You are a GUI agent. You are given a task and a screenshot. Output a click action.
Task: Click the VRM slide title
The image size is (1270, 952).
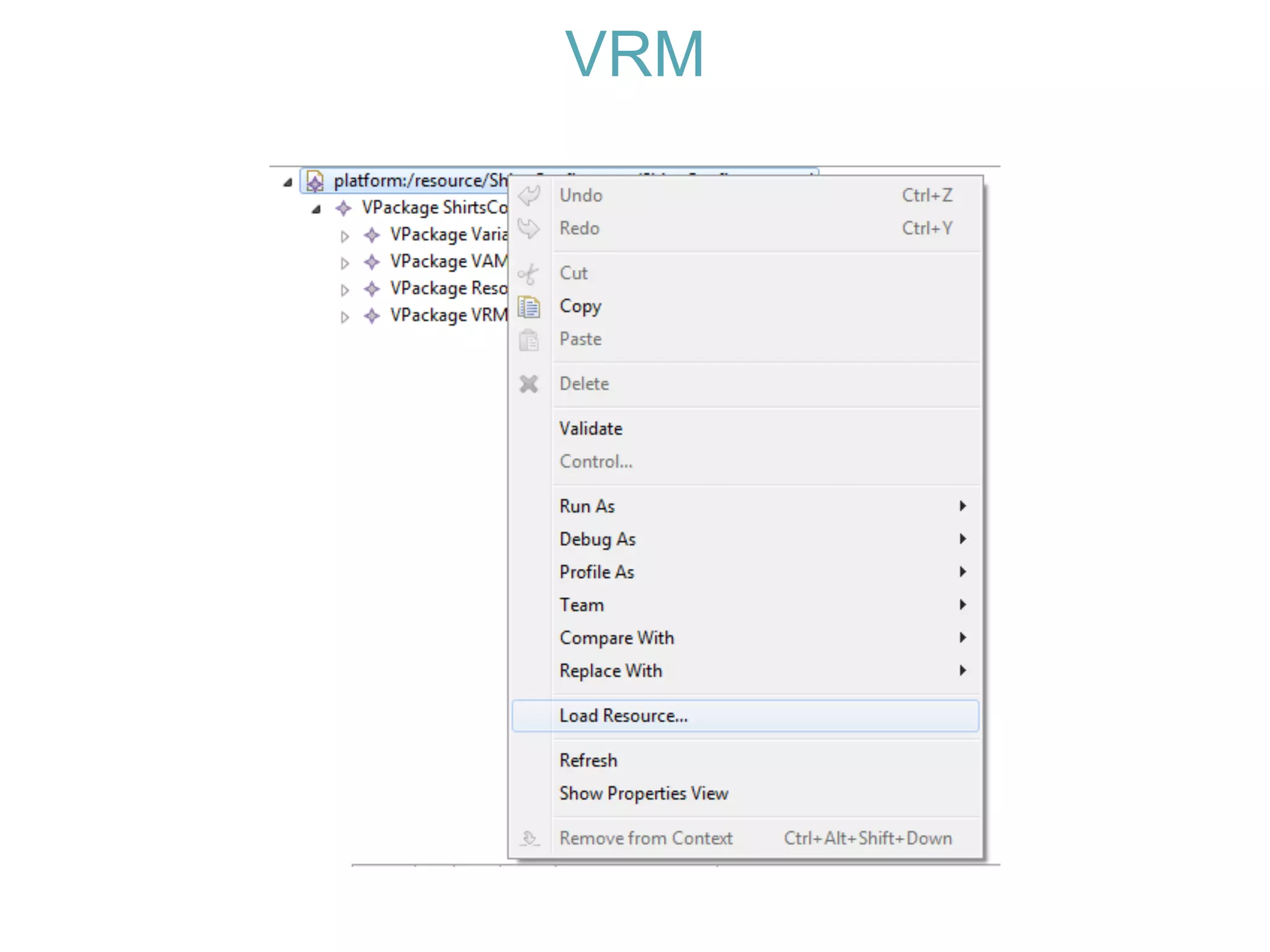(x=635, y=55)
